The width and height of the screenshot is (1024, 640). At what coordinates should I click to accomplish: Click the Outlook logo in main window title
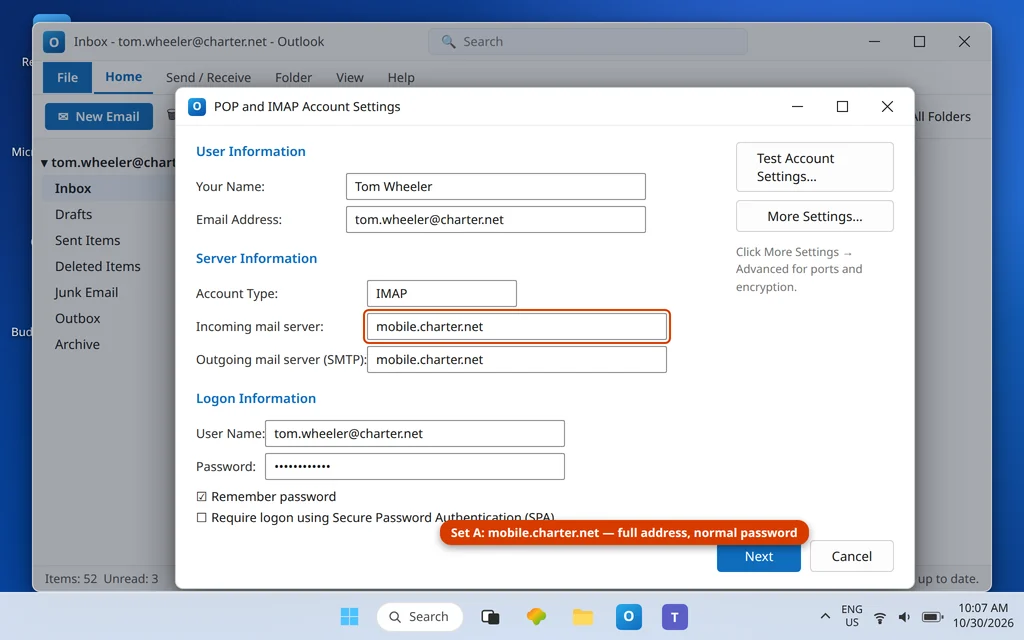pos(54,42)
